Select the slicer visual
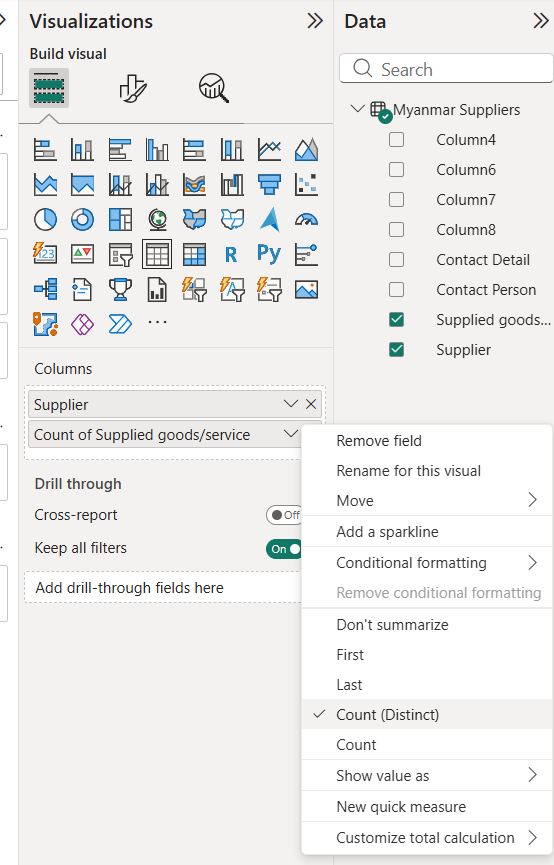 (120, 254)
